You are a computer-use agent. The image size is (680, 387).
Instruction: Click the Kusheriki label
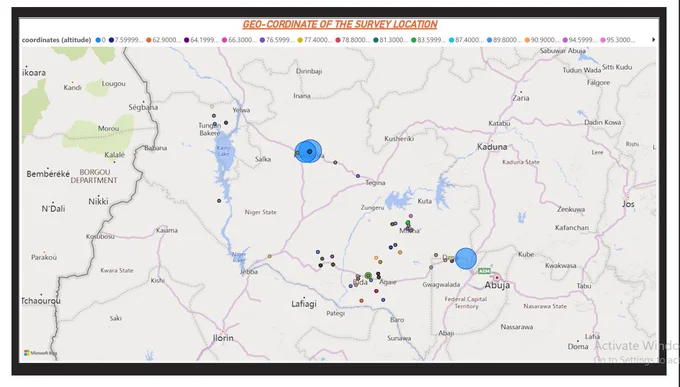pyautogui.click(x=399, y=139)
